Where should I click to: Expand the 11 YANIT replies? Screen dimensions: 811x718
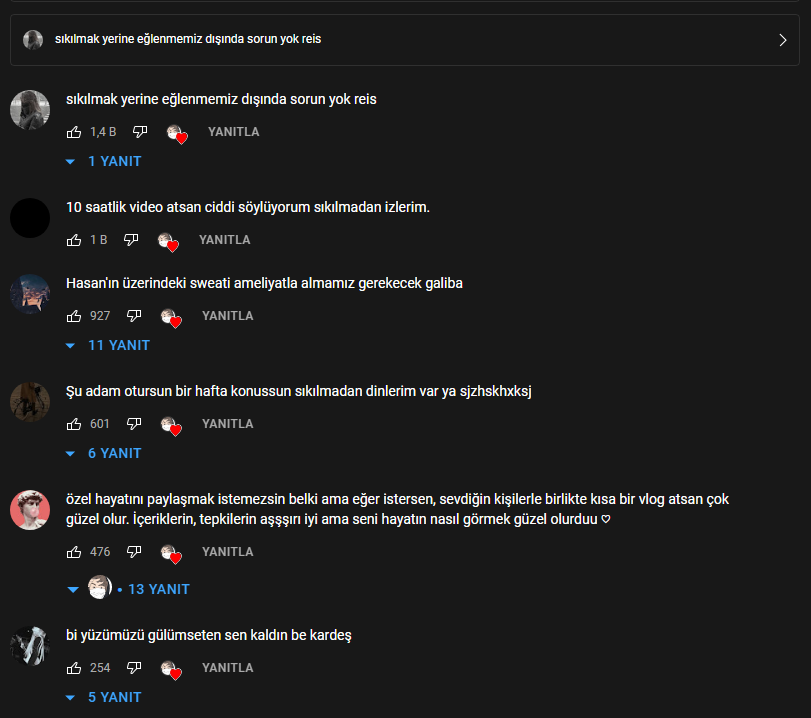[108, 345]
